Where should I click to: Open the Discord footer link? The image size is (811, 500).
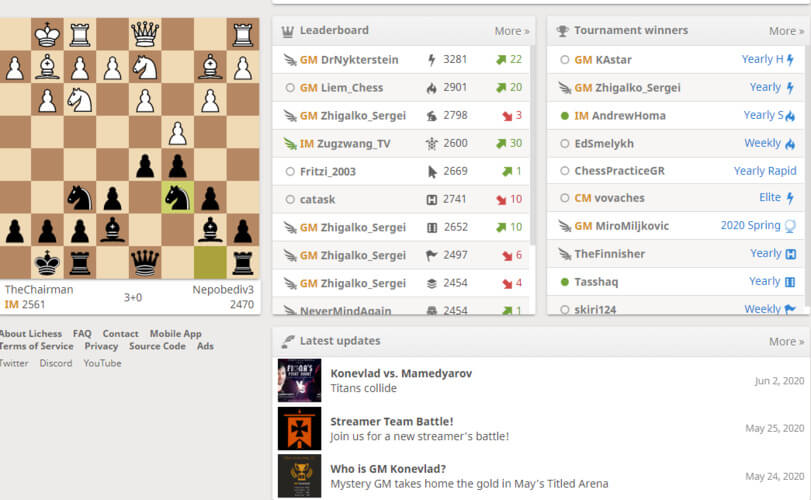tap(56, 363)
